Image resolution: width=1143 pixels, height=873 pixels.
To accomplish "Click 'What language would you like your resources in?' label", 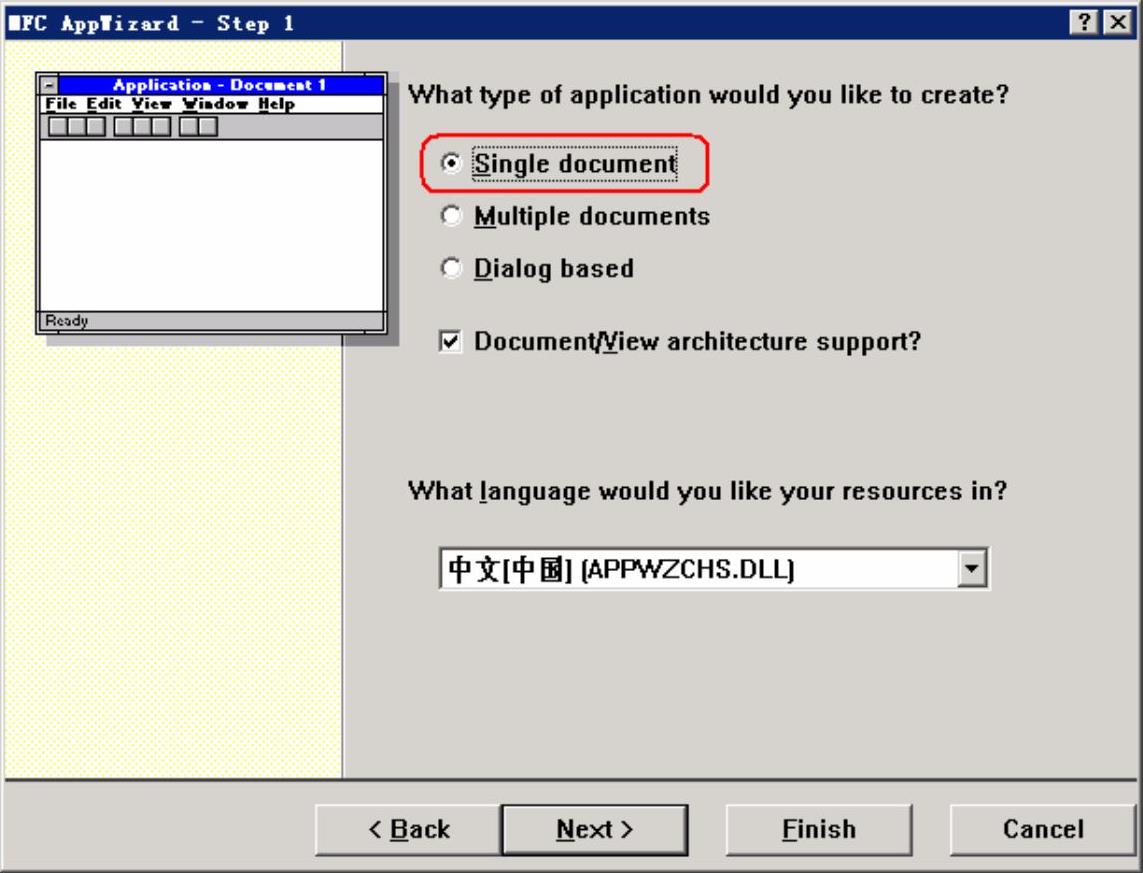I will pyautogui.click(x=707, y=491).
